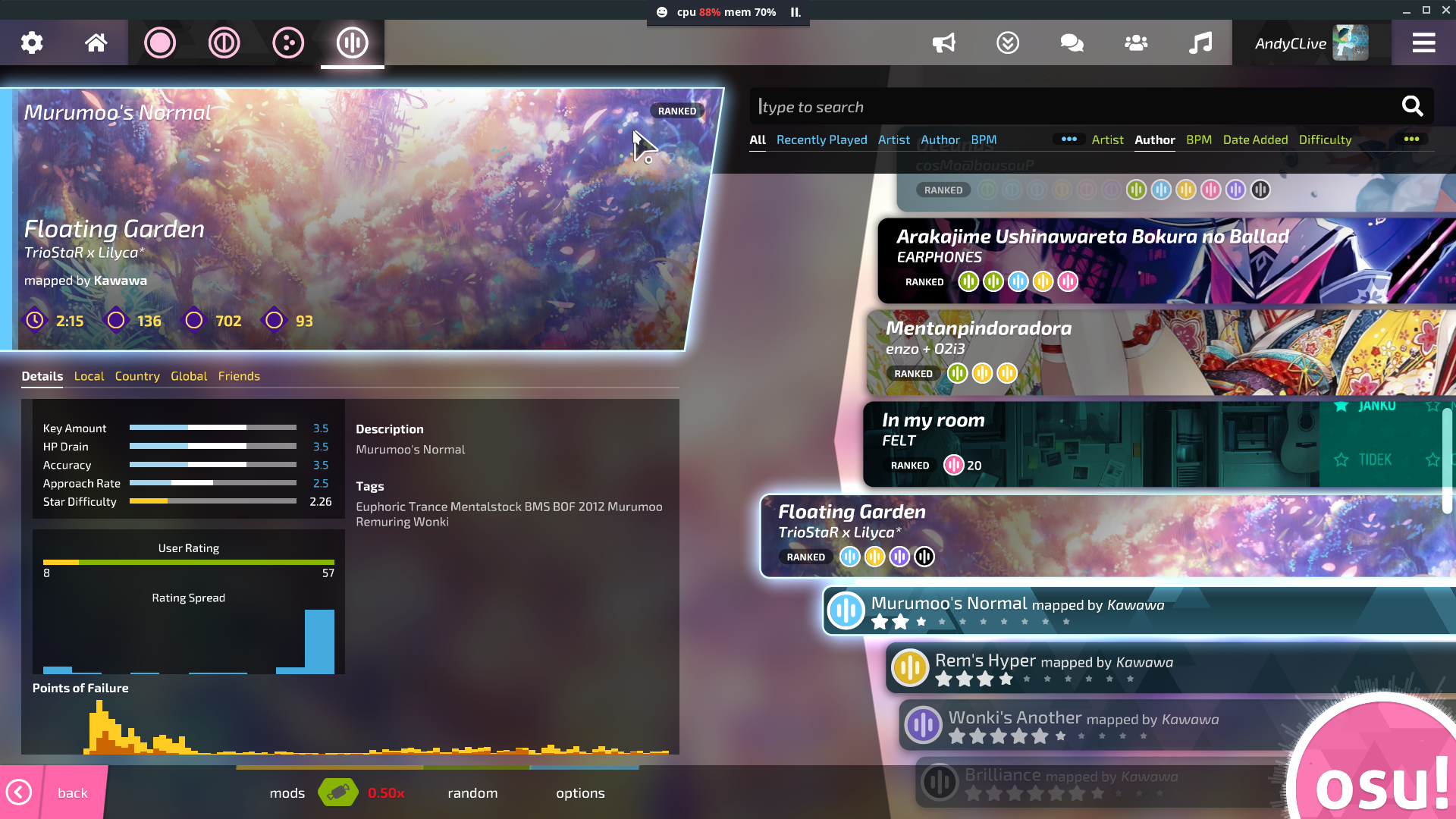Open the friends list overlay

pyautogui.click(x=1135, y=43)
